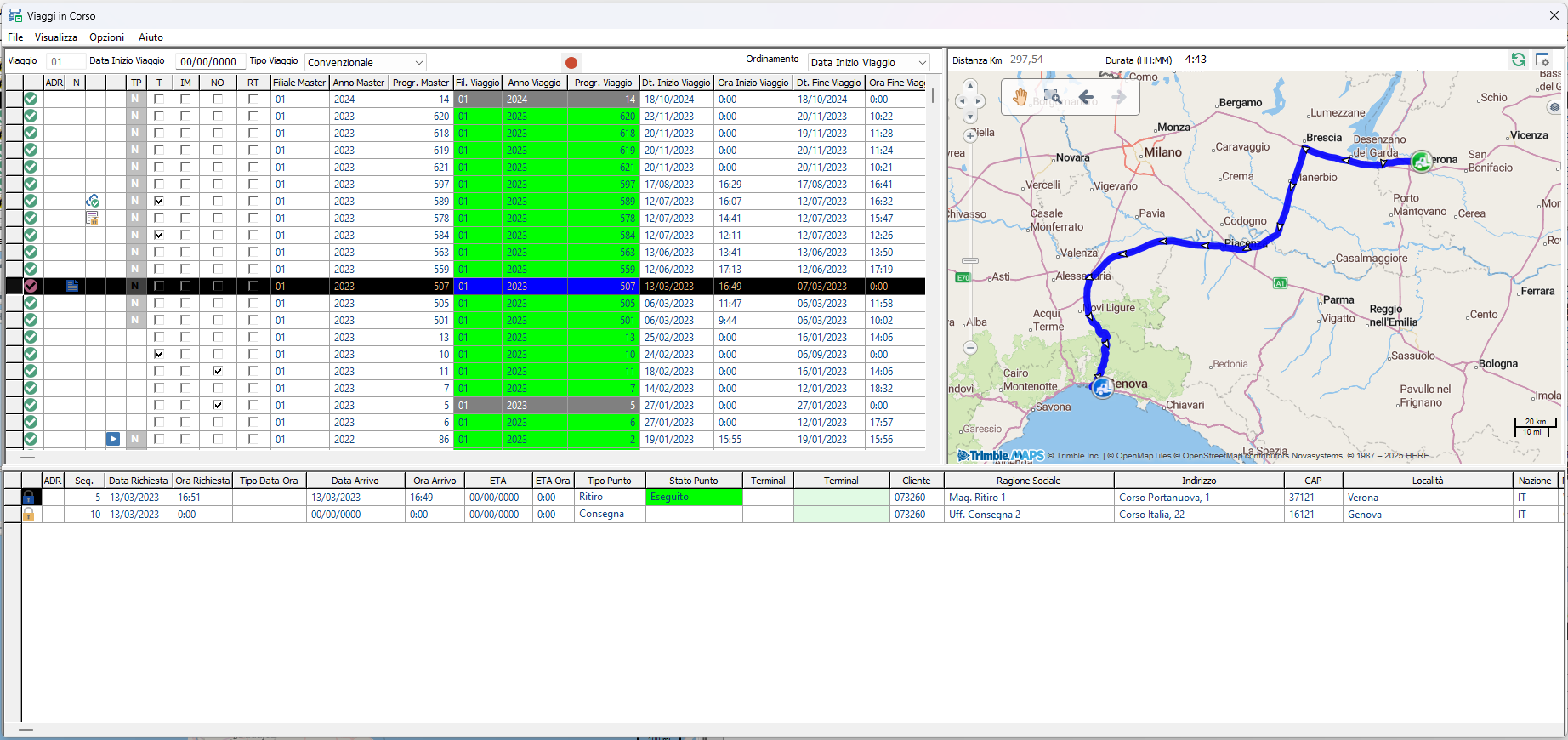
Task: Click the Data Inizio Viaggio date field
Action: (208, 62)
